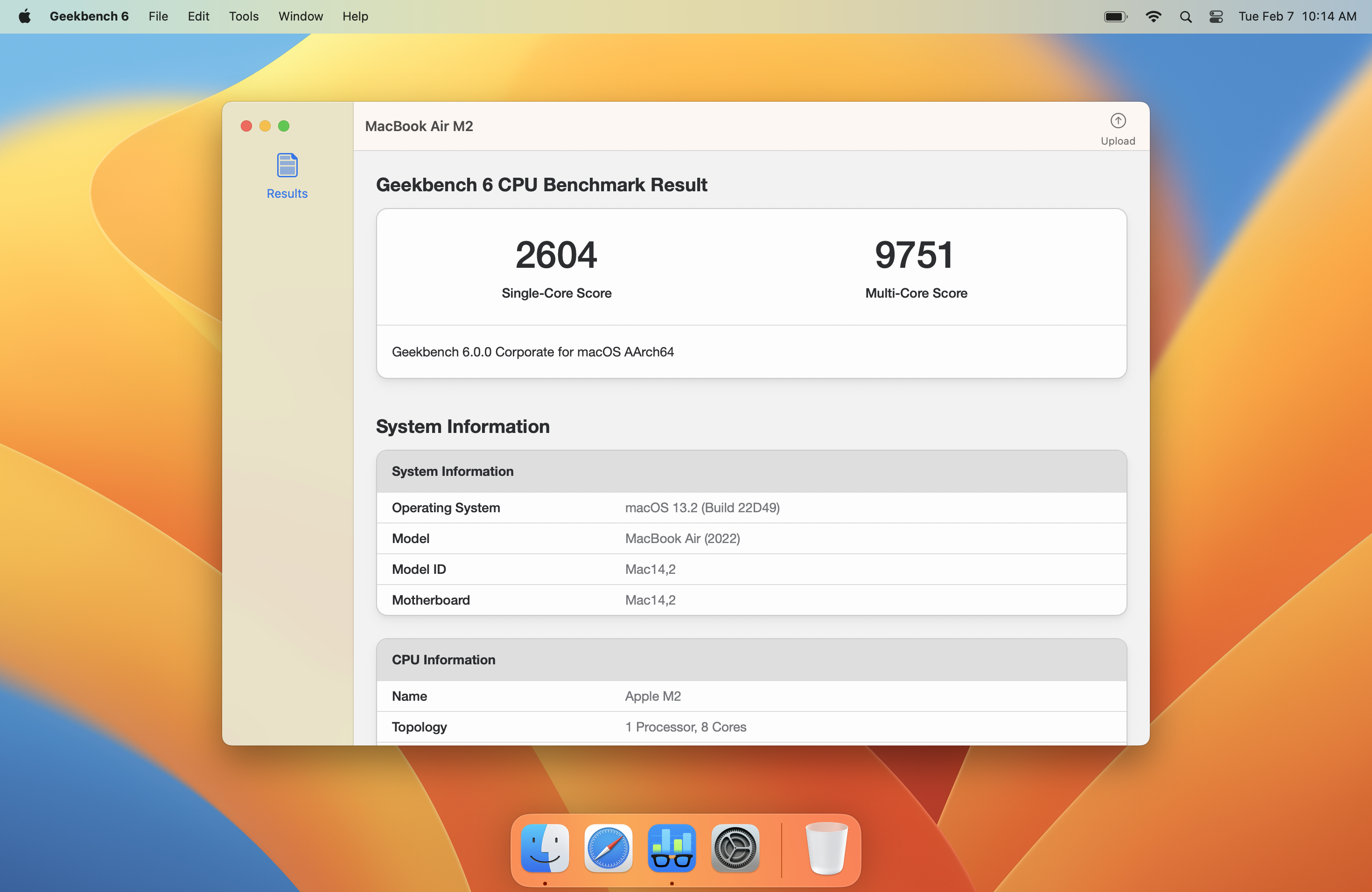This screenshot has height=892, width=1372.
Task: Click the MacBook Air M2 window title
Action: coord(419,126)
